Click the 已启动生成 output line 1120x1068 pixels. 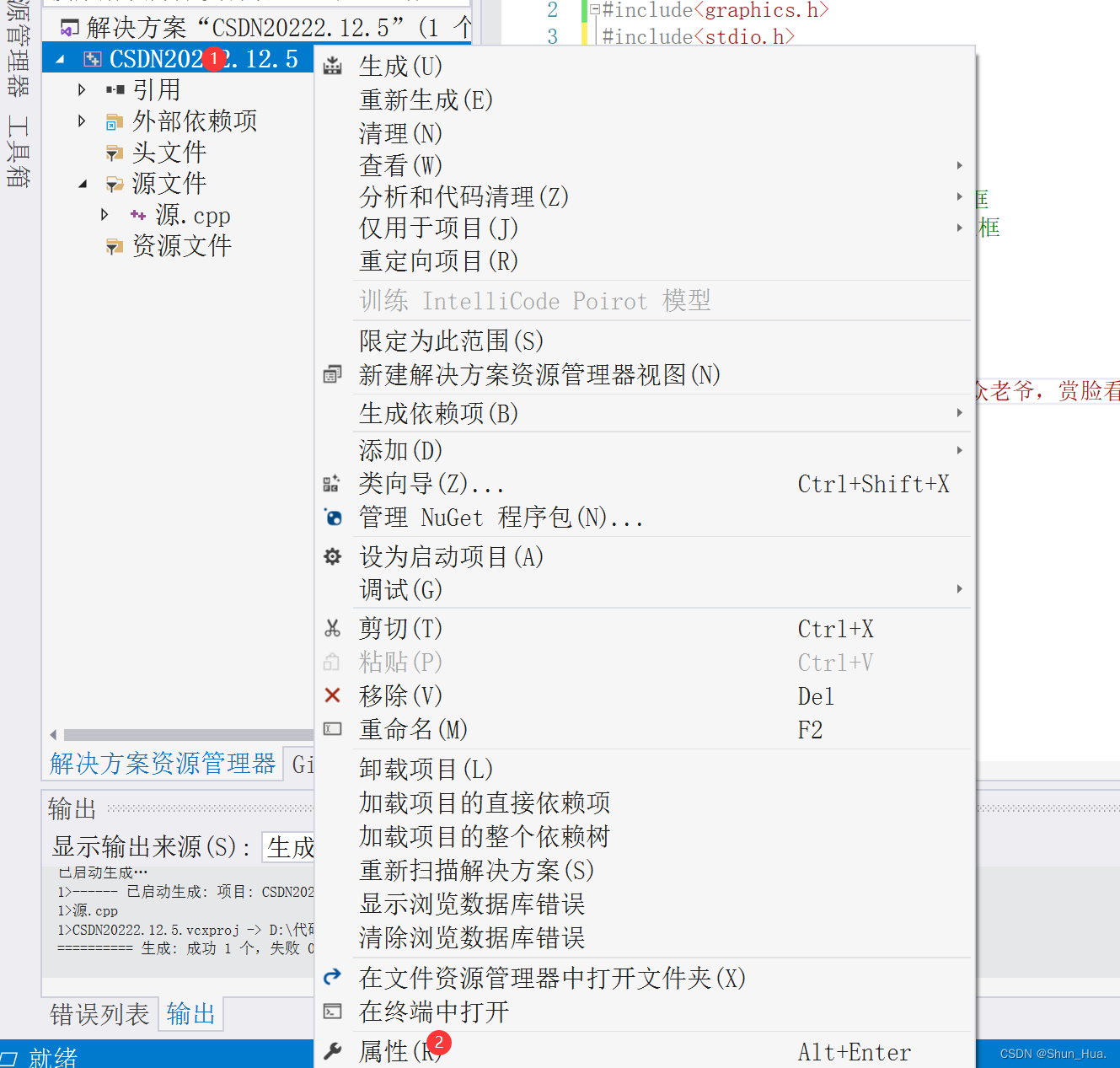[103, 872]
